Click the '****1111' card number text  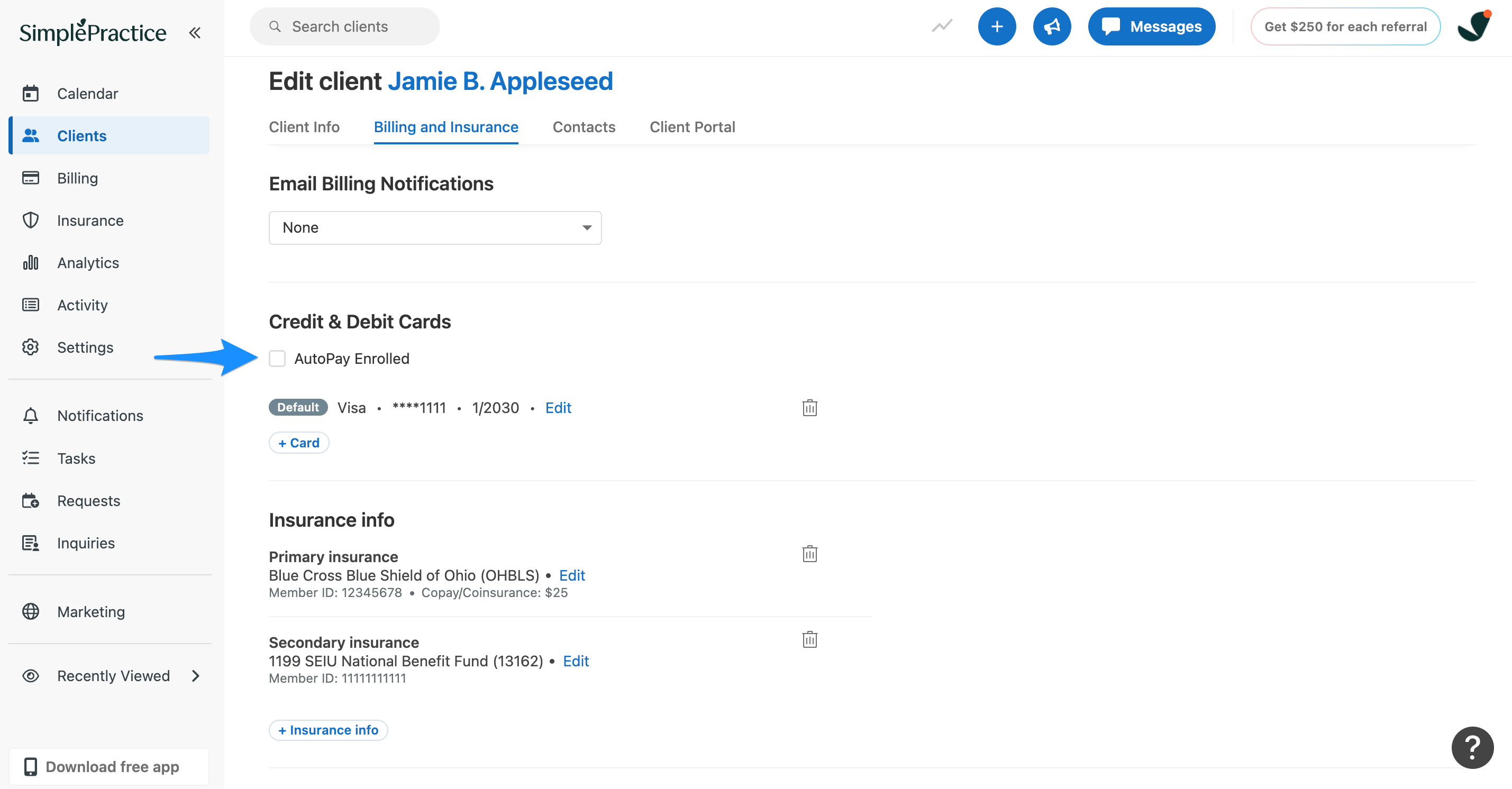coord(419,408)
